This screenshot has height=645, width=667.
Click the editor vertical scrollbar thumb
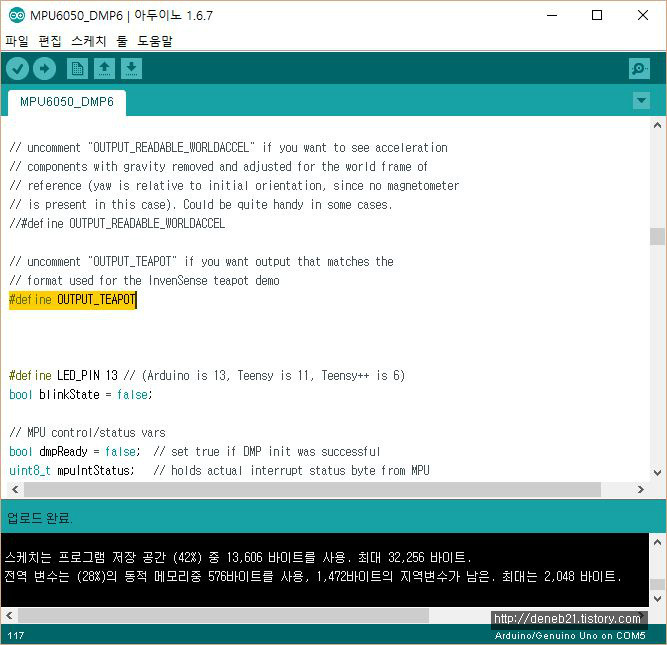coord(657,237)
